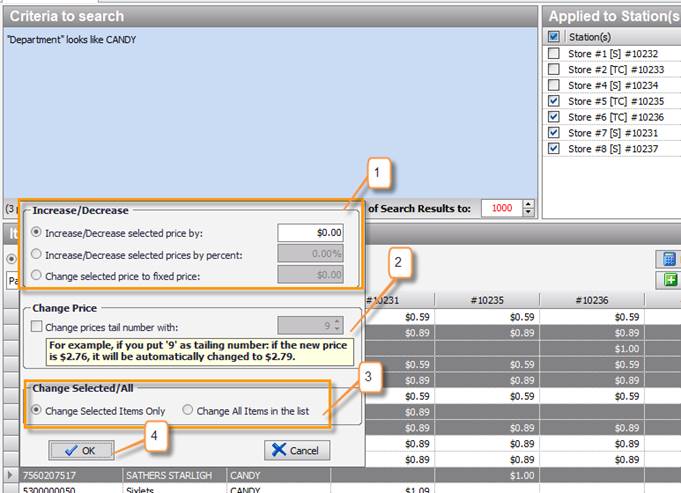Choose Change Selected Items Only option

pyautogui.click(x=38, y=410)
